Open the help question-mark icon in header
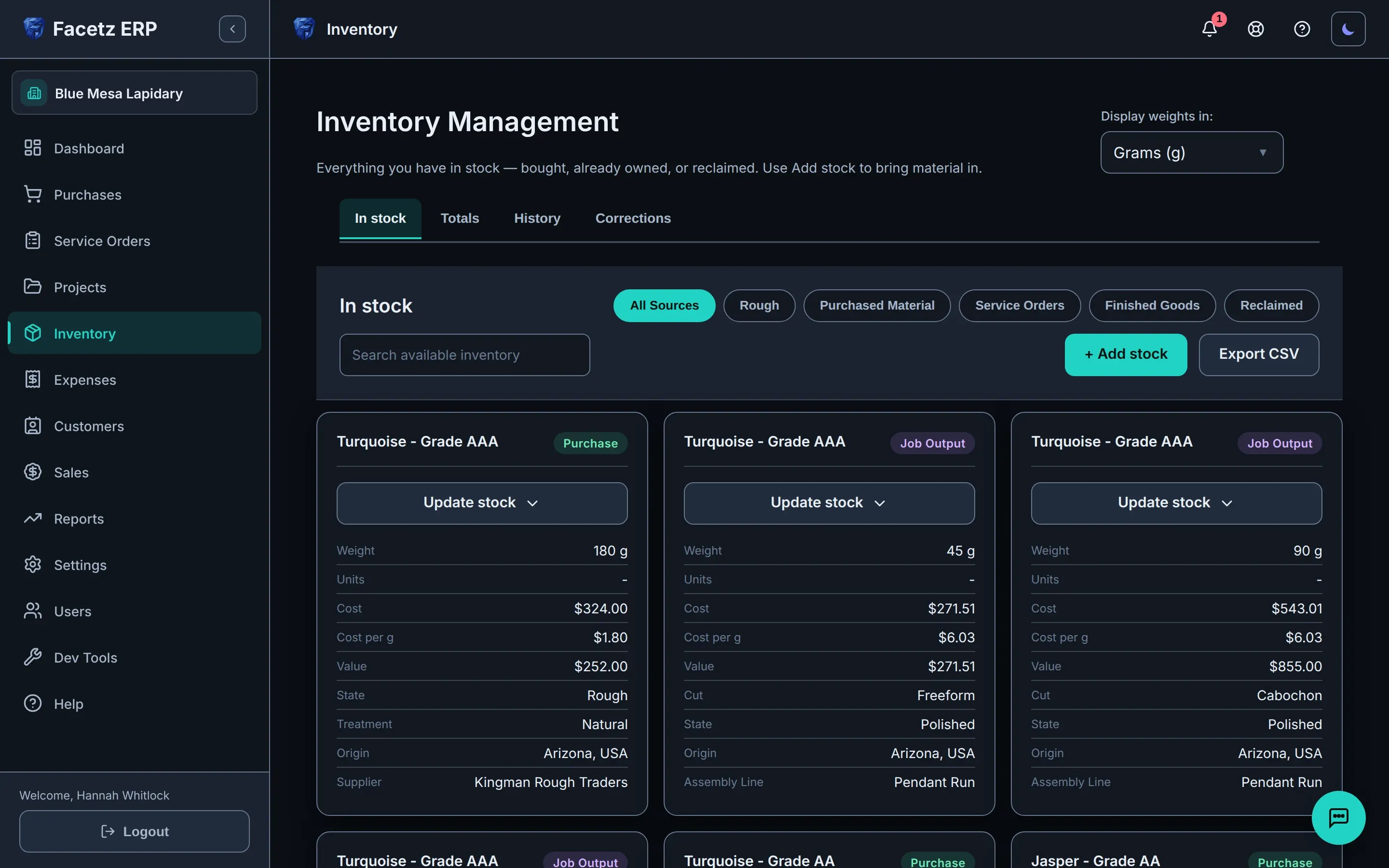 click(1302, 29)
